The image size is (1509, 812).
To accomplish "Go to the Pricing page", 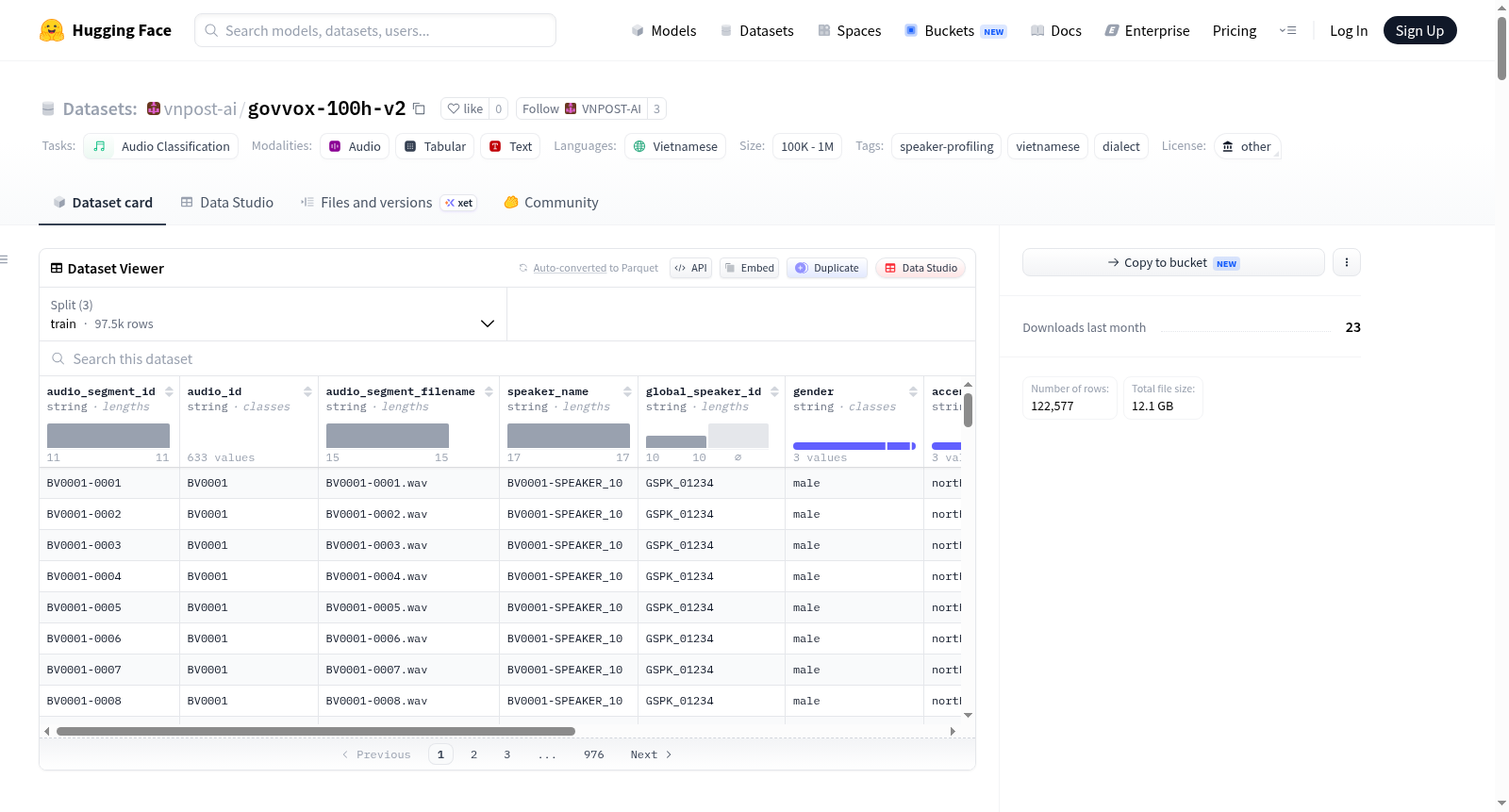I will click(1235, 30).
